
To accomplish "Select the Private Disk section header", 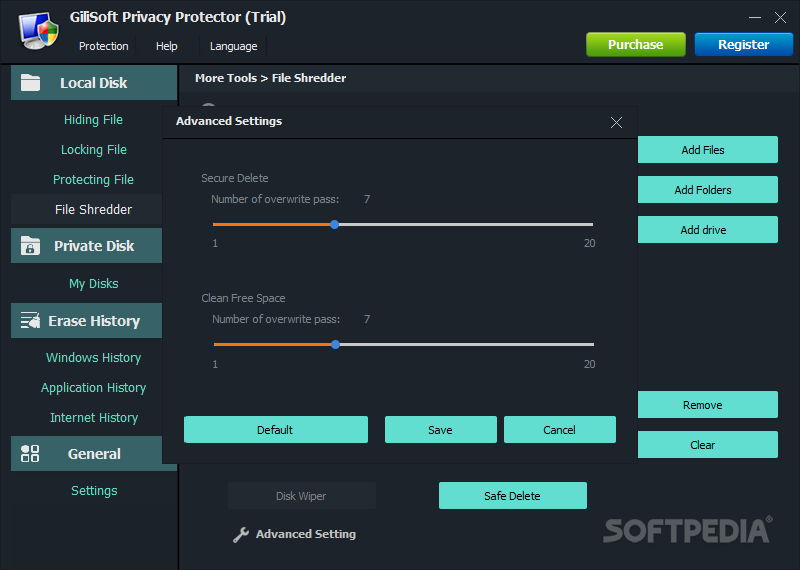I will click(x=87, y=245).
